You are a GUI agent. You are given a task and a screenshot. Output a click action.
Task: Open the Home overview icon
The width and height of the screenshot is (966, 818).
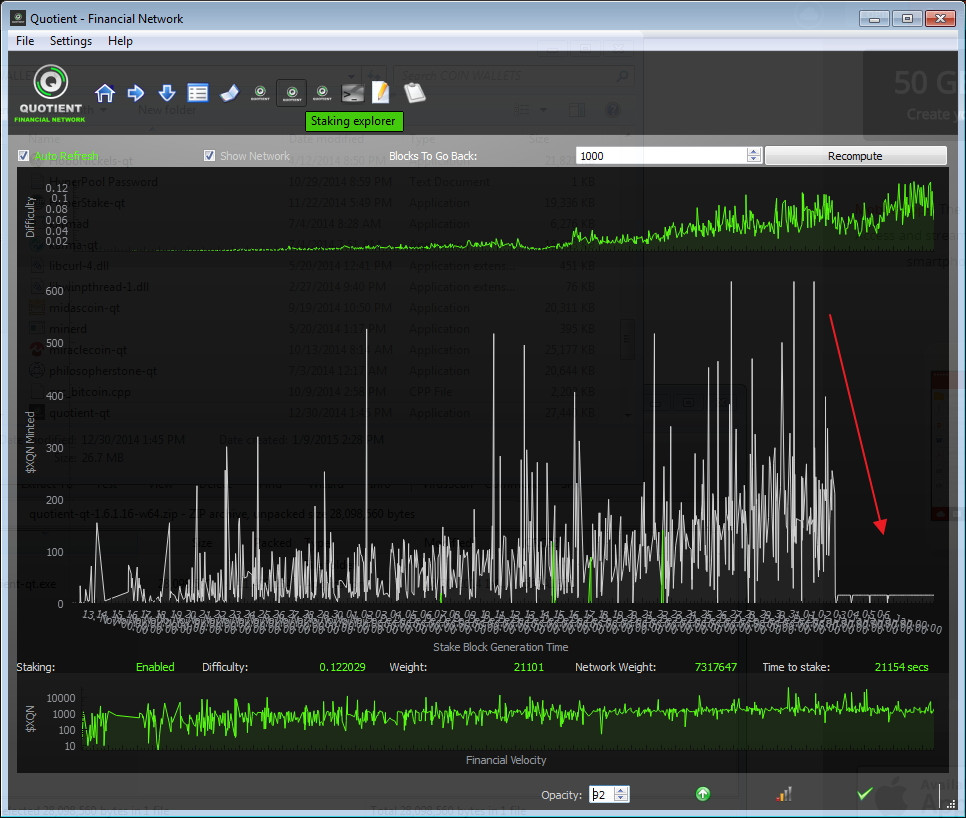tap(105, 93)
